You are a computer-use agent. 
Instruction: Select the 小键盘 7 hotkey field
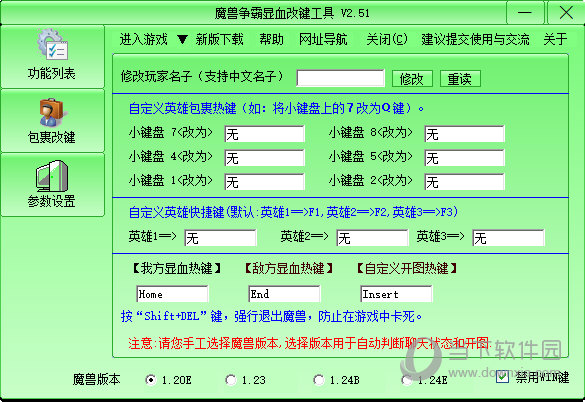tap(265, 134)
